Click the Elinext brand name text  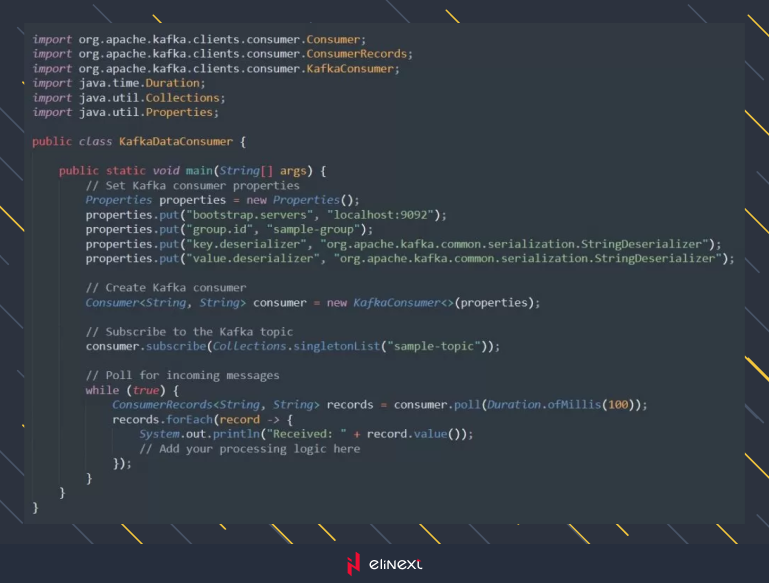[x=396, y=565]
